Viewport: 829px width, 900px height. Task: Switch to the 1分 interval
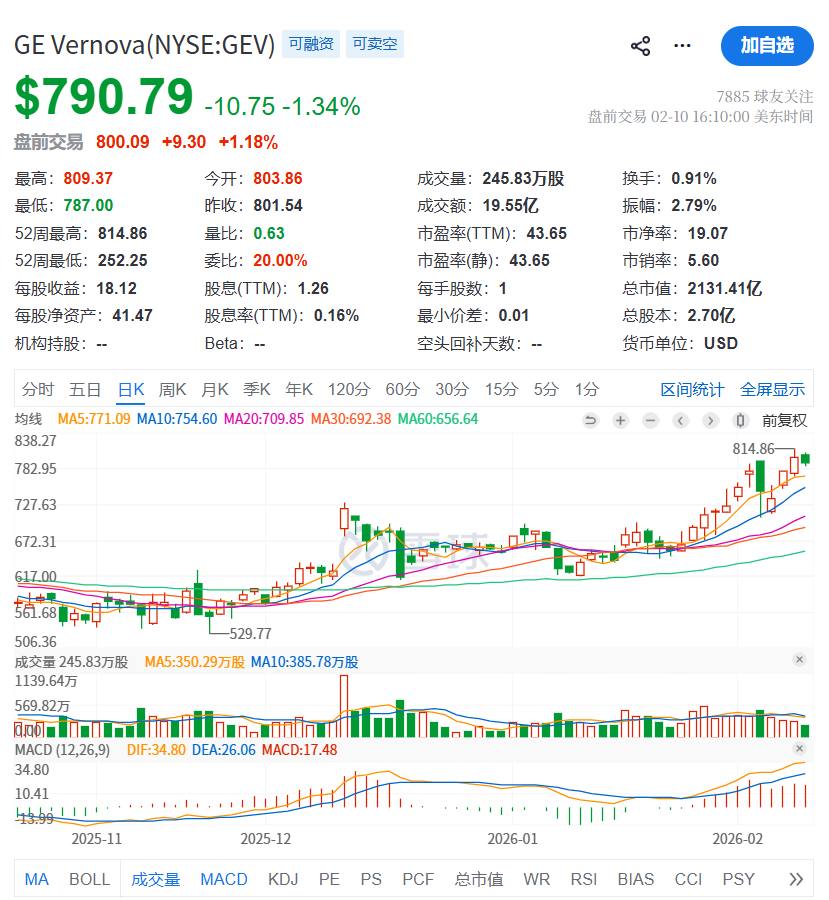tap(587, 390)
